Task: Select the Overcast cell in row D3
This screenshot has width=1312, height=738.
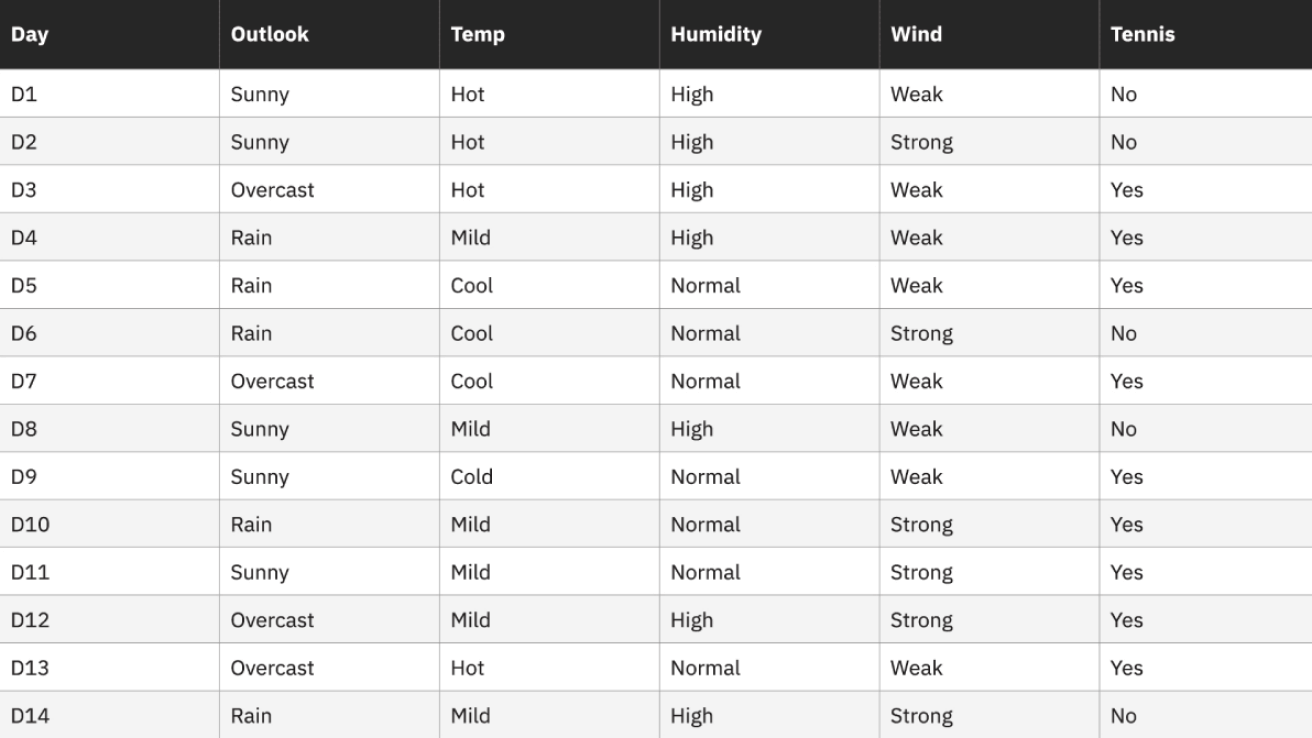Action: coord(329,189)
